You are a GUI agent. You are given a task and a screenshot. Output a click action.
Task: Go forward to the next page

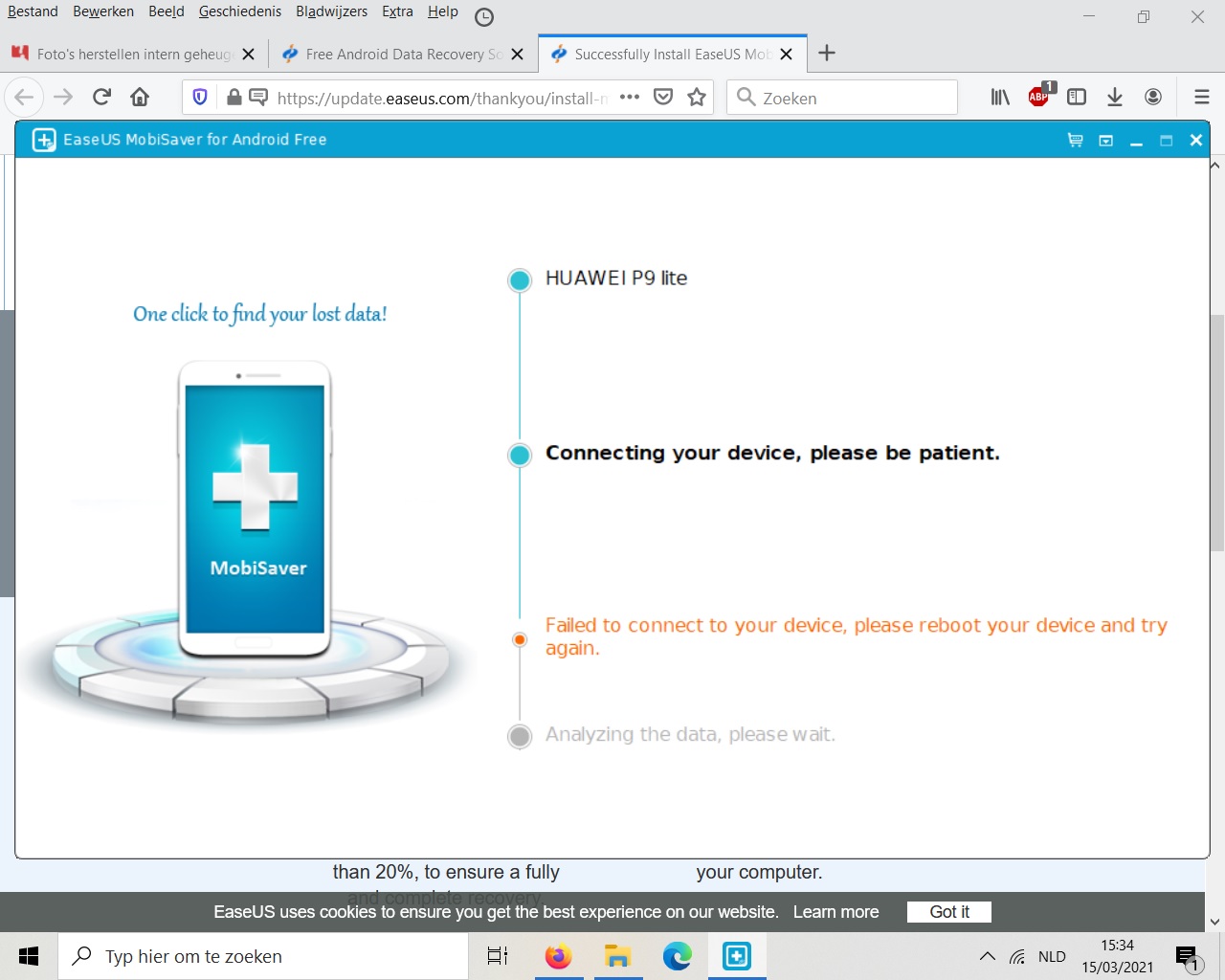63,97
